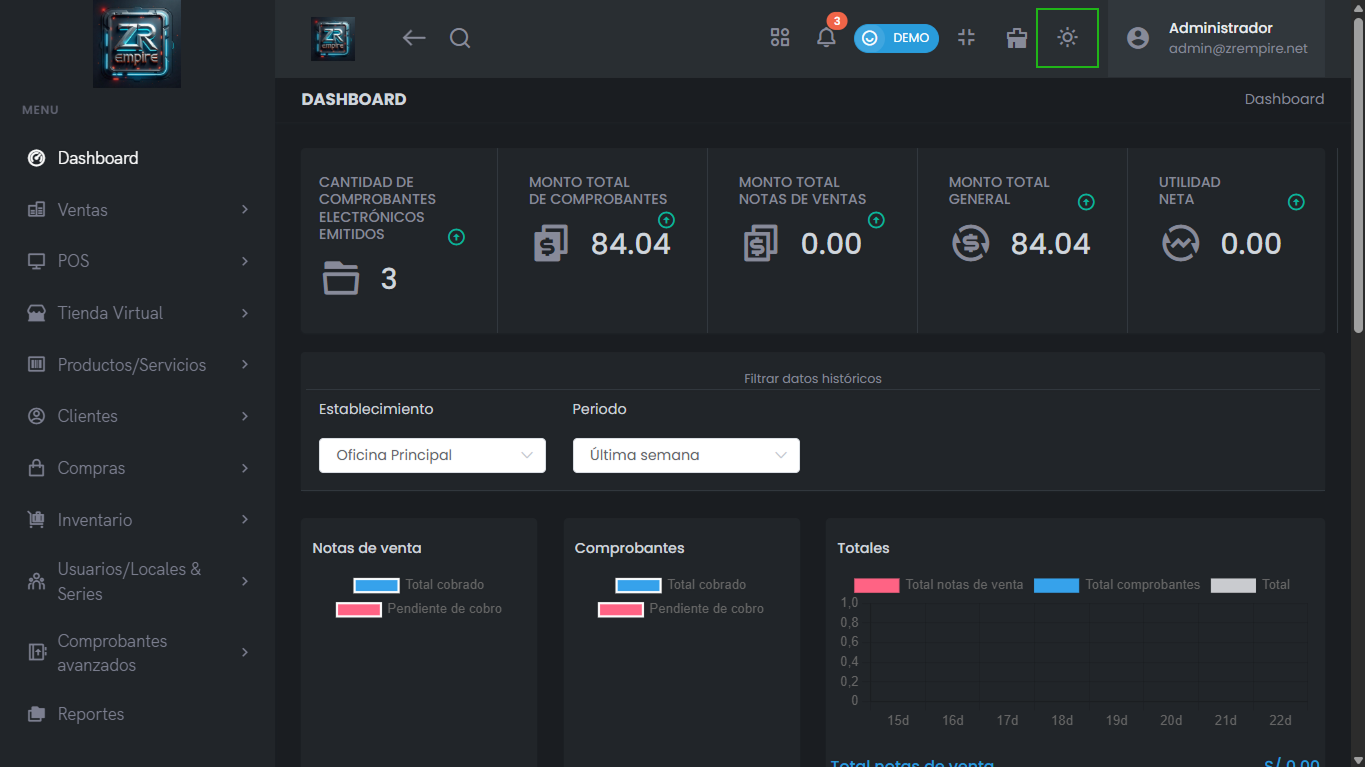Expand Comprobantes avanzados chevron
The image size is (1365, 767).
[x=245, y=653]
